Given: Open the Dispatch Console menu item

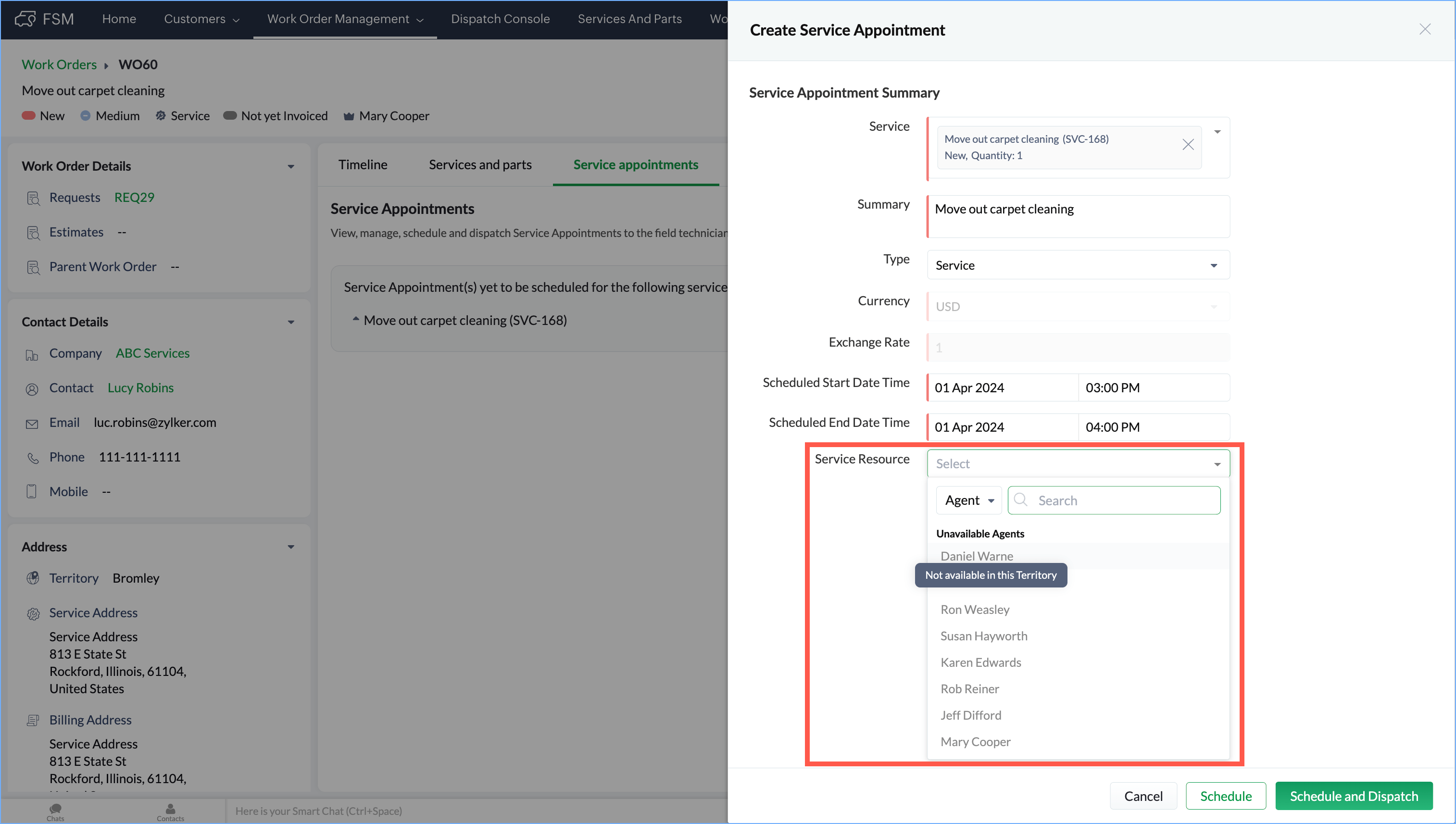Looking at the screenshot, I should point(500,19).
